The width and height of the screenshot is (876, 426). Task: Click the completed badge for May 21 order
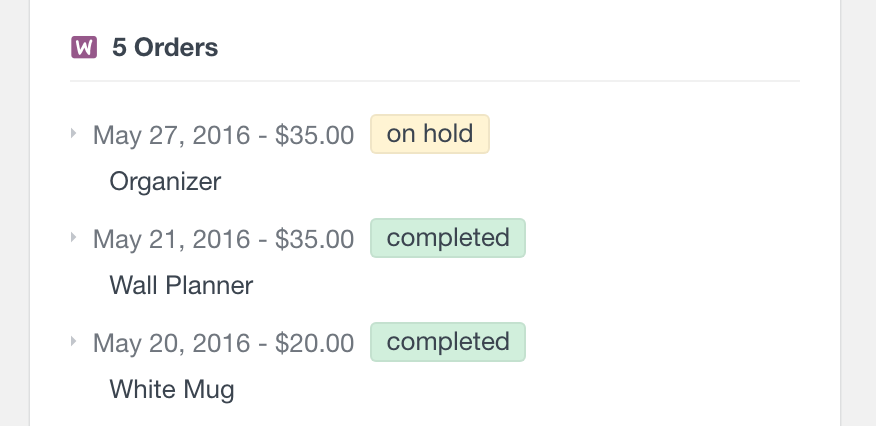447,238
